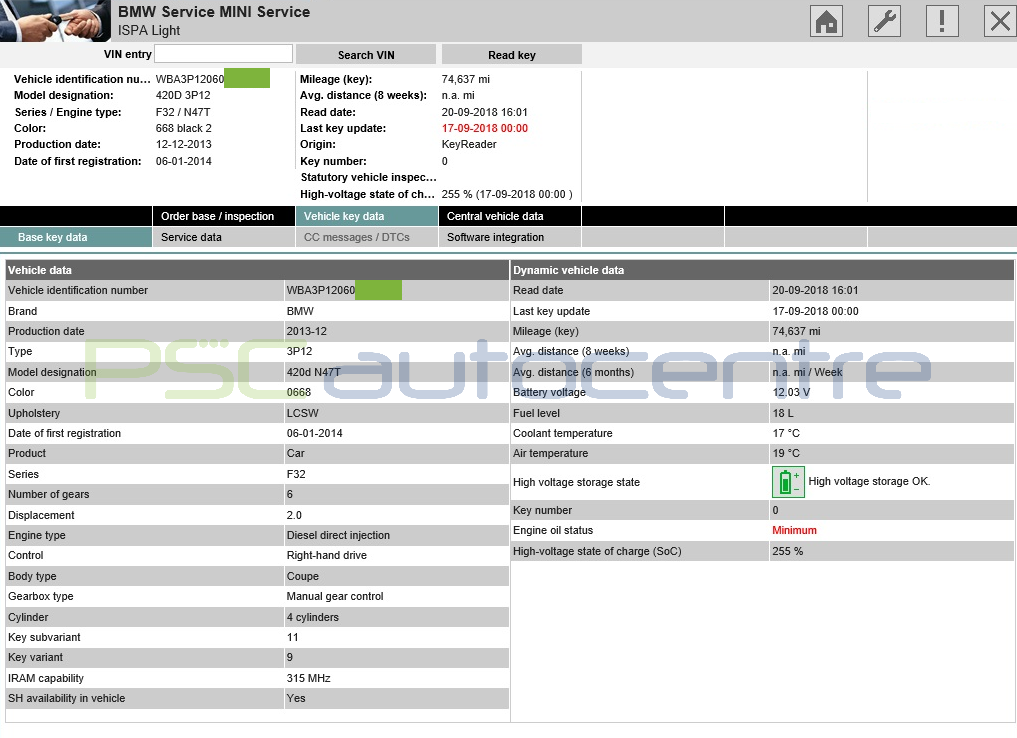Click the BMW logo image top left
The image size is (1017, 738).
pos(55,20)
